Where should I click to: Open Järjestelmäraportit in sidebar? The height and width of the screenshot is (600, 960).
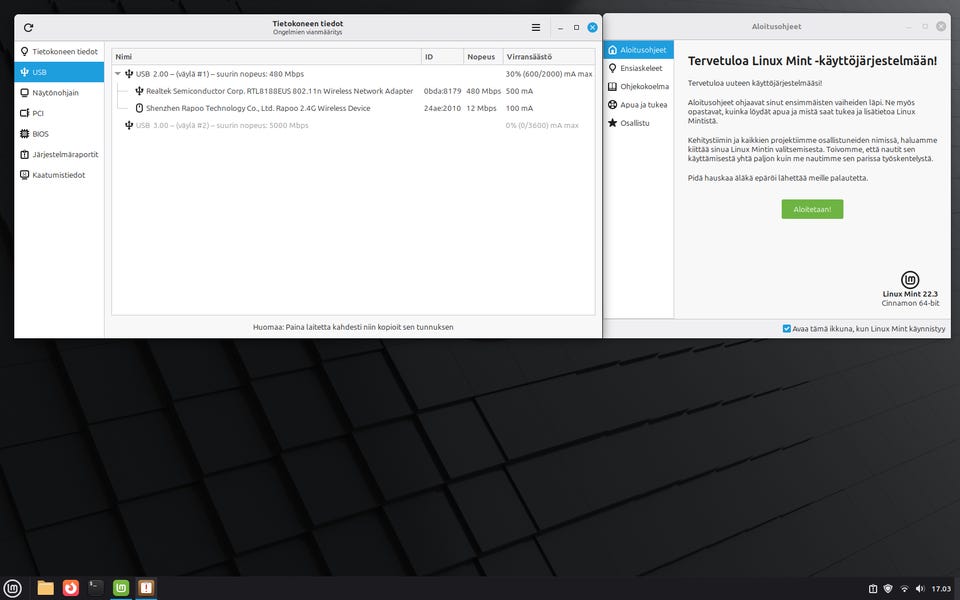coord(59,154)
